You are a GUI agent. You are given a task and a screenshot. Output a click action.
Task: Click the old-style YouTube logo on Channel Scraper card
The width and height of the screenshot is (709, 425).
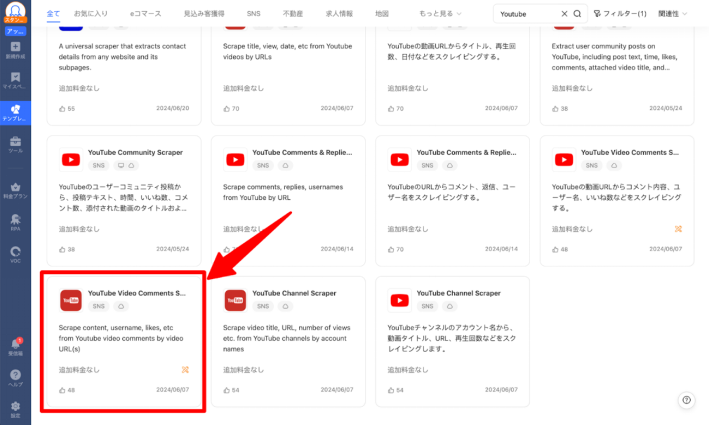click(235, 300)
